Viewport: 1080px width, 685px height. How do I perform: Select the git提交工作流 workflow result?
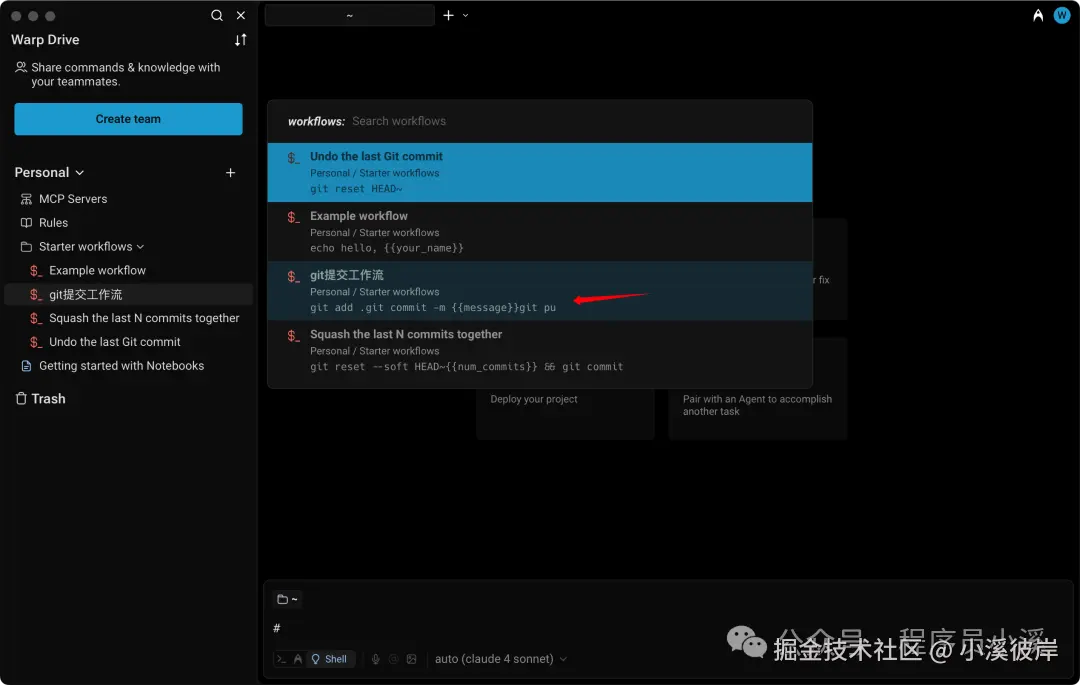pos(540,291)
